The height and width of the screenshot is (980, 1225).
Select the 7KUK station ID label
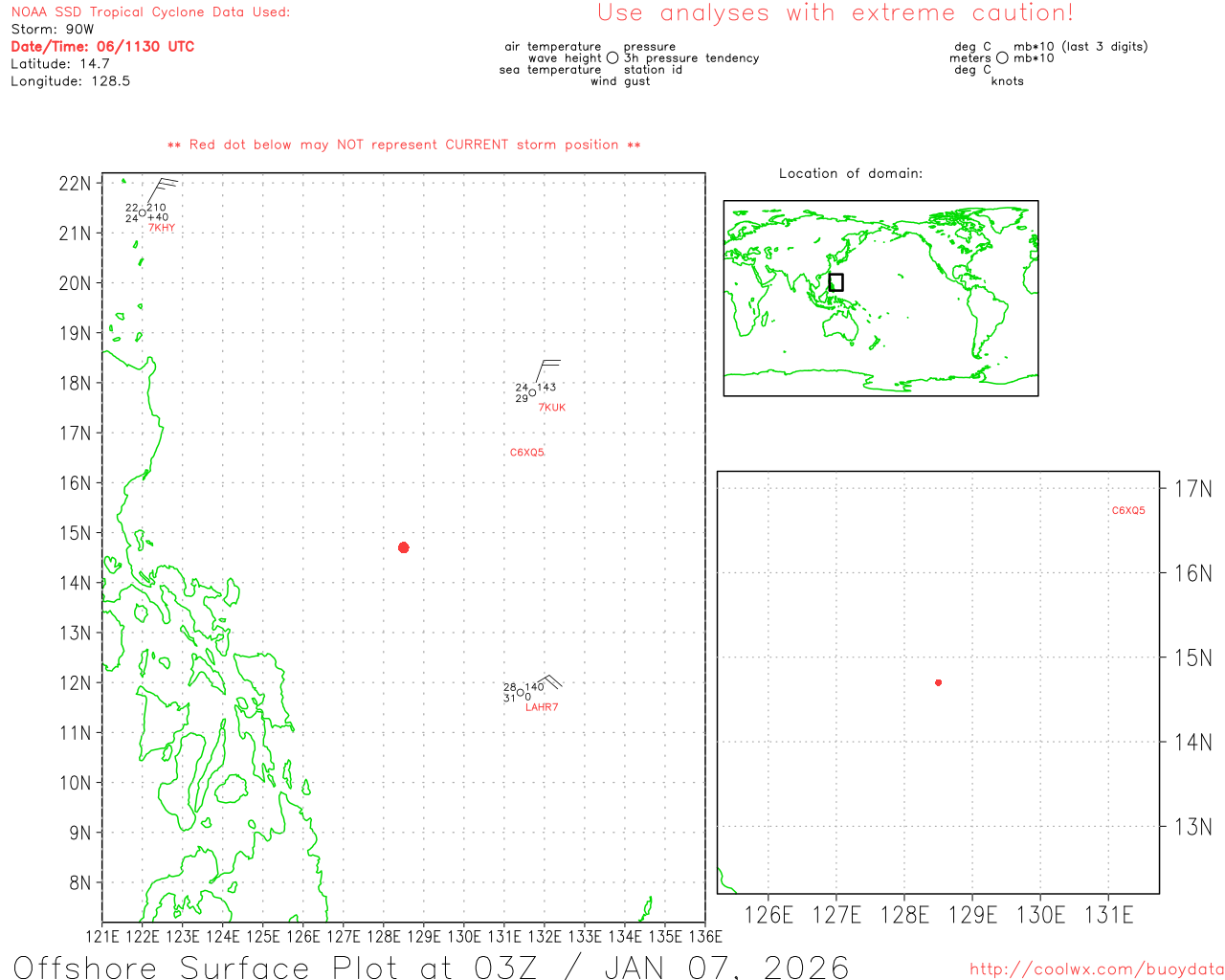[551, 408]
